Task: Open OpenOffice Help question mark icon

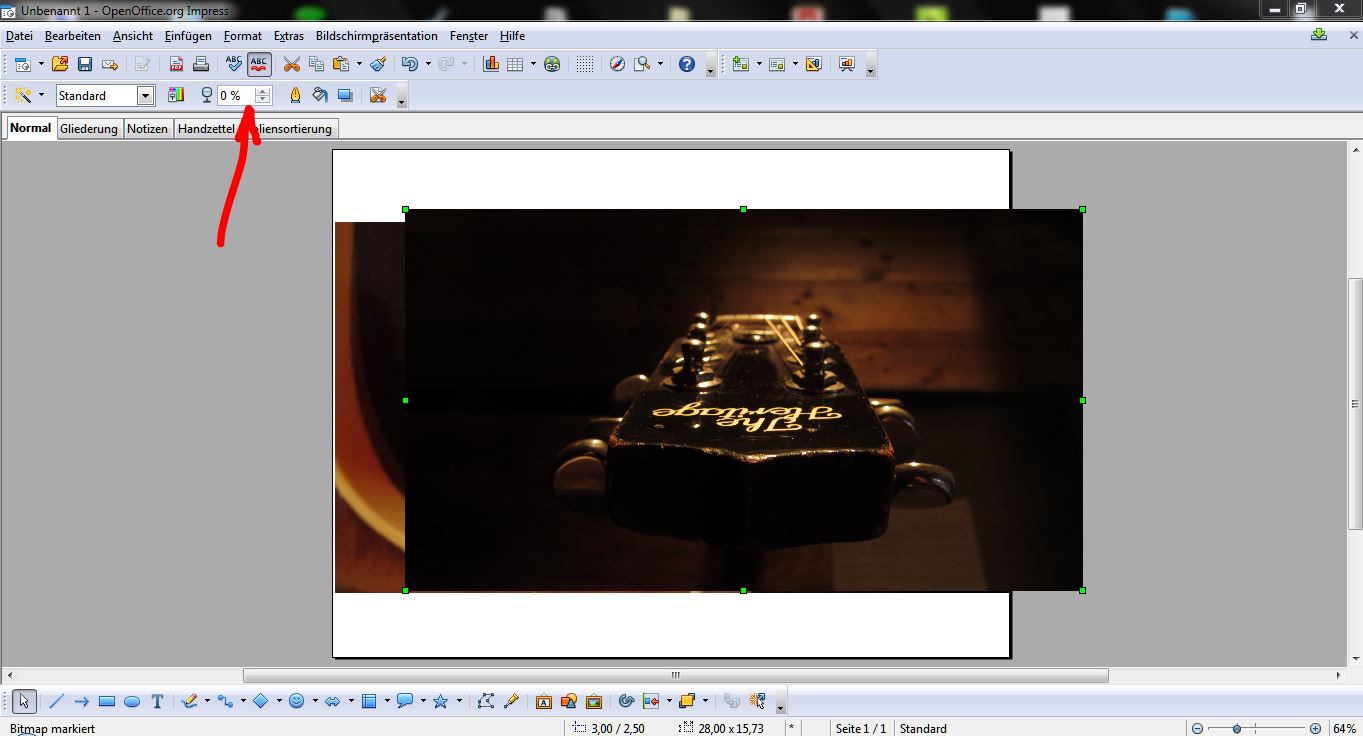Action: (x=687, y=64)
